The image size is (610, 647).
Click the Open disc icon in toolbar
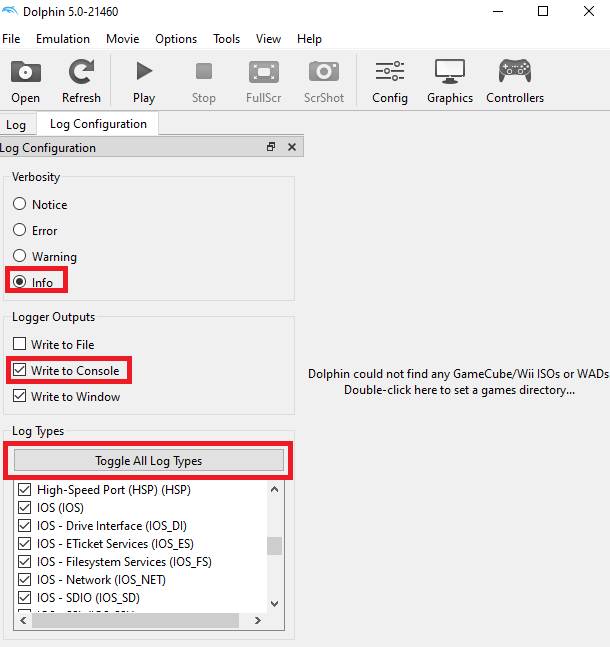[x=26, y=73]
